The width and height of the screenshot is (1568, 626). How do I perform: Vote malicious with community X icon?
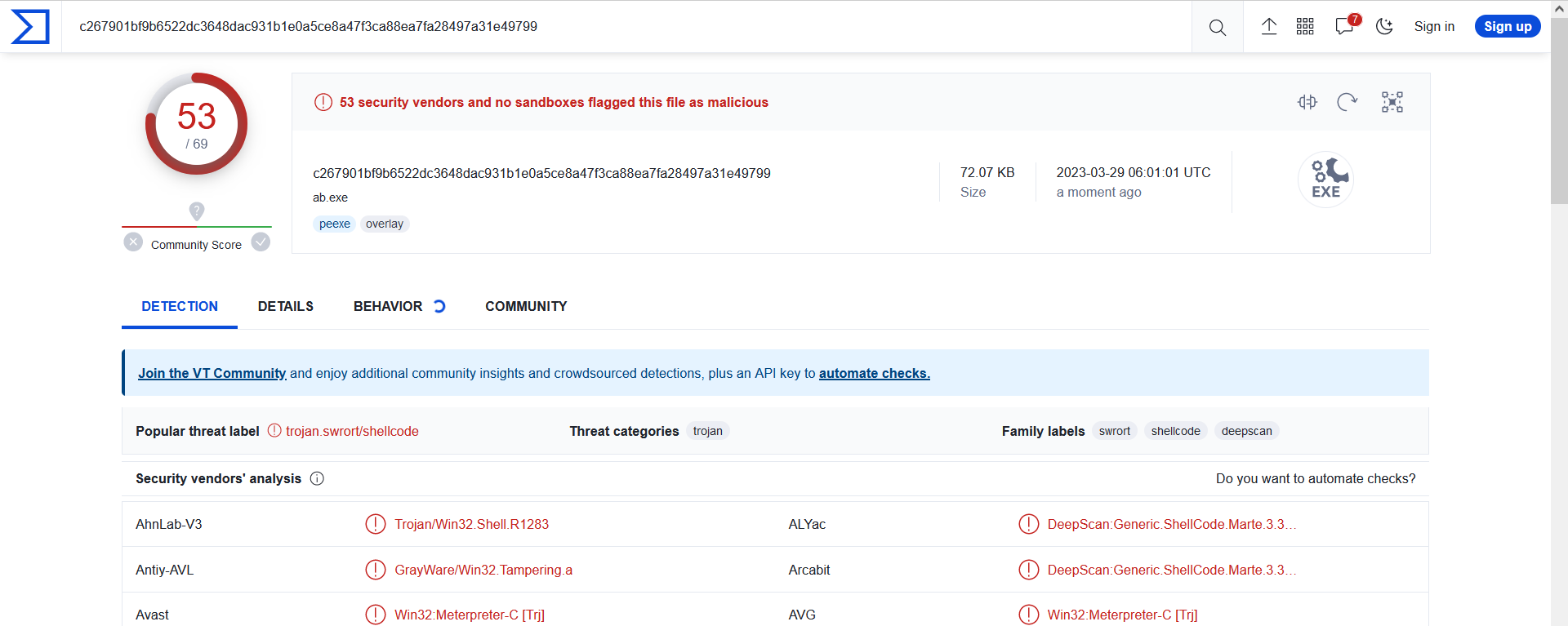tap(133, 242)
